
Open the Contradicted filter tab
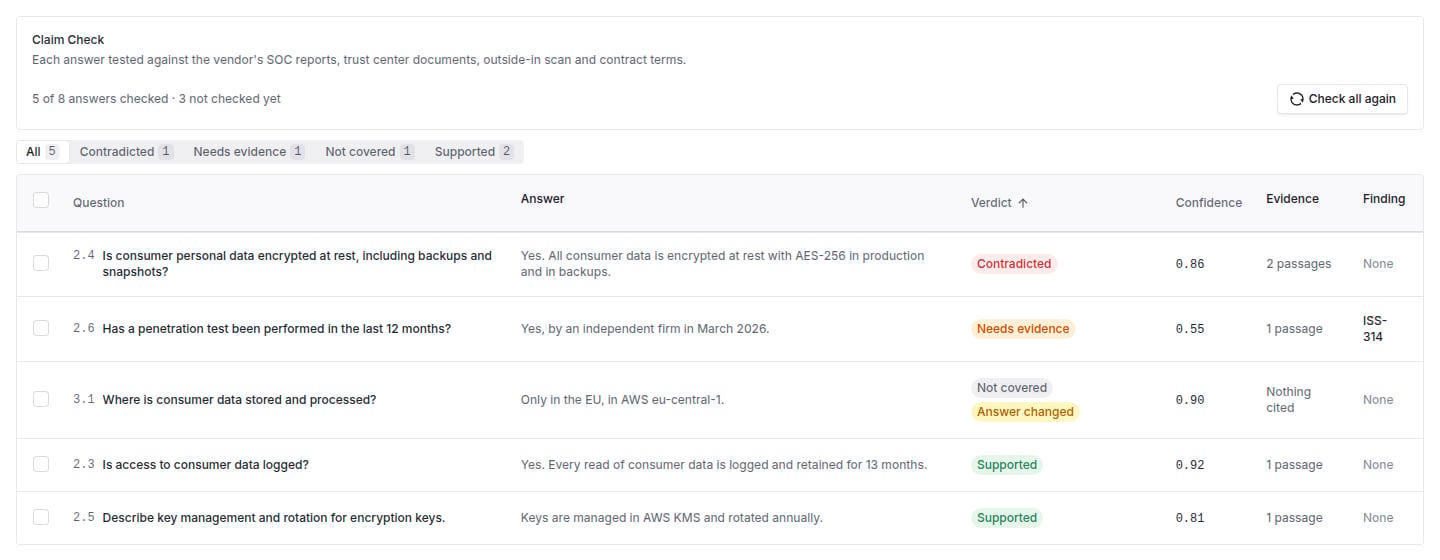point(126,152)
